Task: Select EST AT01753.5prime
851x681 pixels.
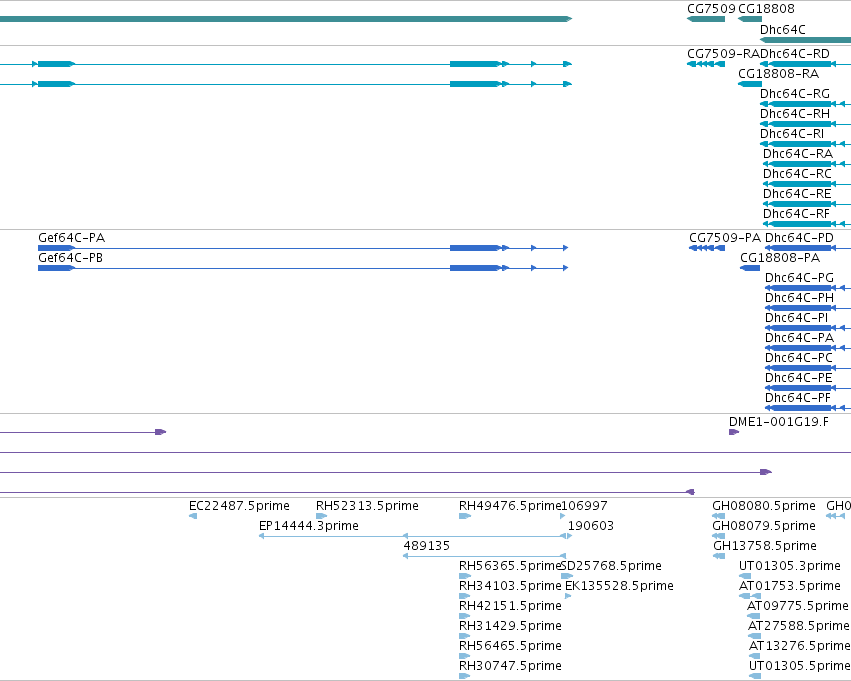Action: tap(790, 586)
